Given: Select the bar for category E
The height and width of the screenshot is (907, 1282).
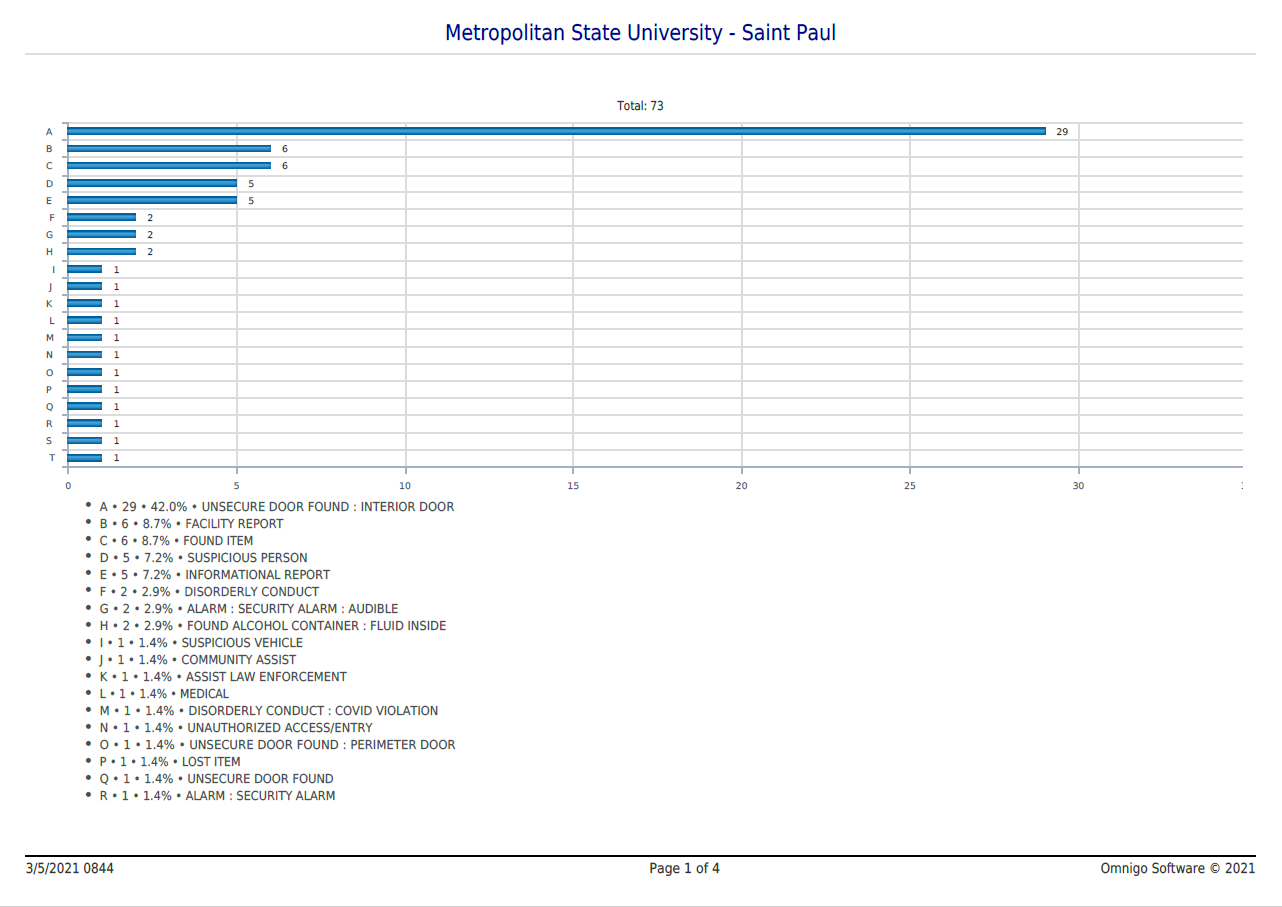Looking at the screenshot, I should (x=152, y=200).
